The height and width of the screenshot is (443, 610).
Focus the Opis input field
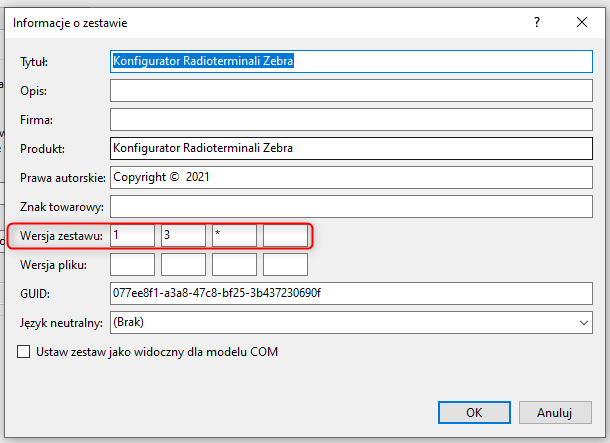tap(350, 91)
